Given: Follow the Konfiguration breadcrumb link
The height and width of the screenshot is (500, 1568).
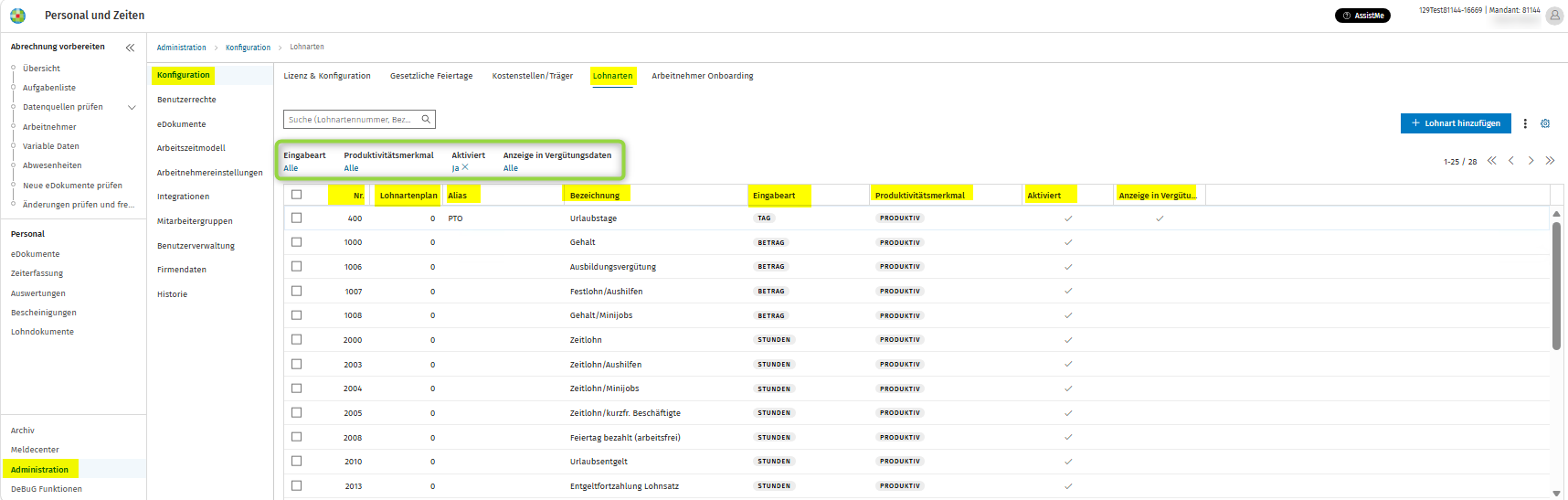Looking at the screenshot, I should pyautogui.click(x=248, y=48).
